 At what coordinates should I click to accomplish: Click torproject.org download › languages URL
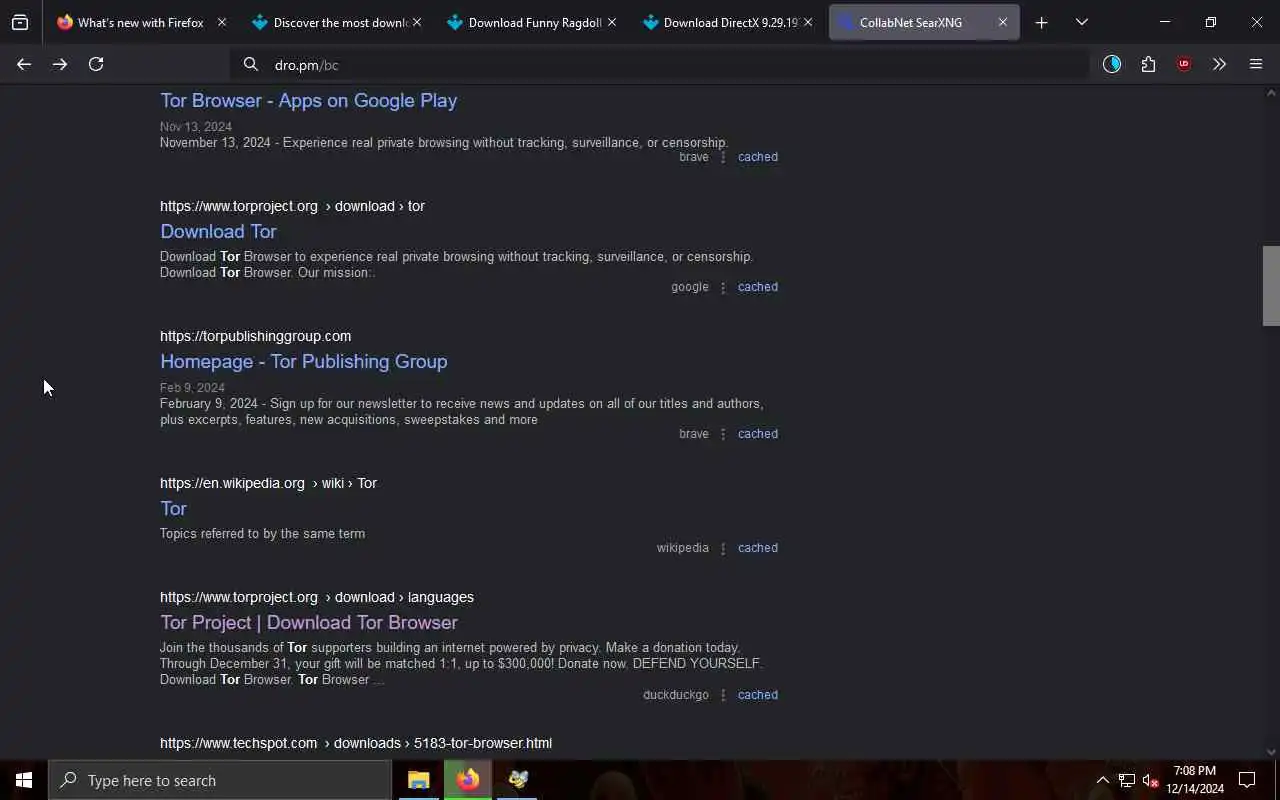click(x=317, y=597)
